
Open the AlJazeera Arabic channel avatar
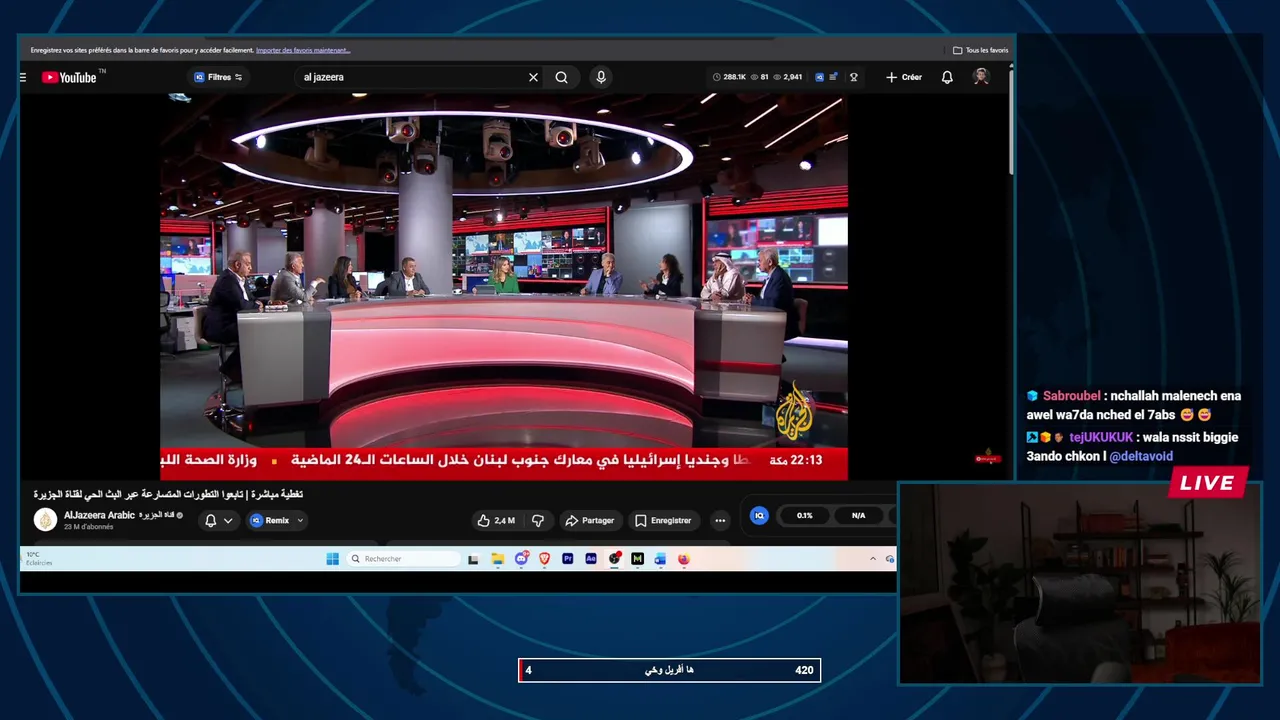point(45,519)
